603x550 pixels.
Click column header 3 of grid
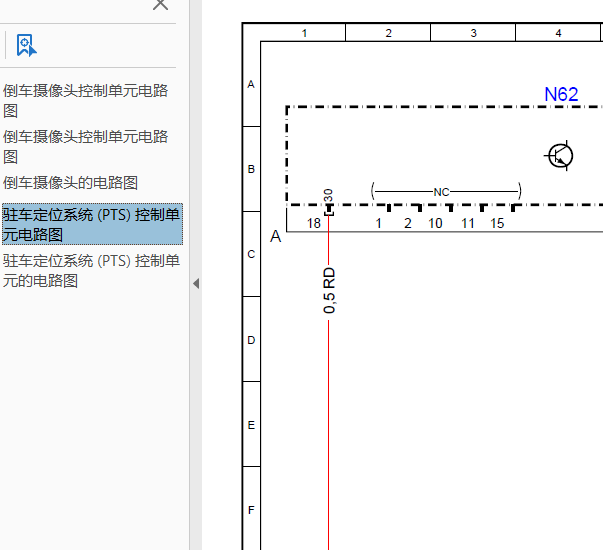[473, 33]
